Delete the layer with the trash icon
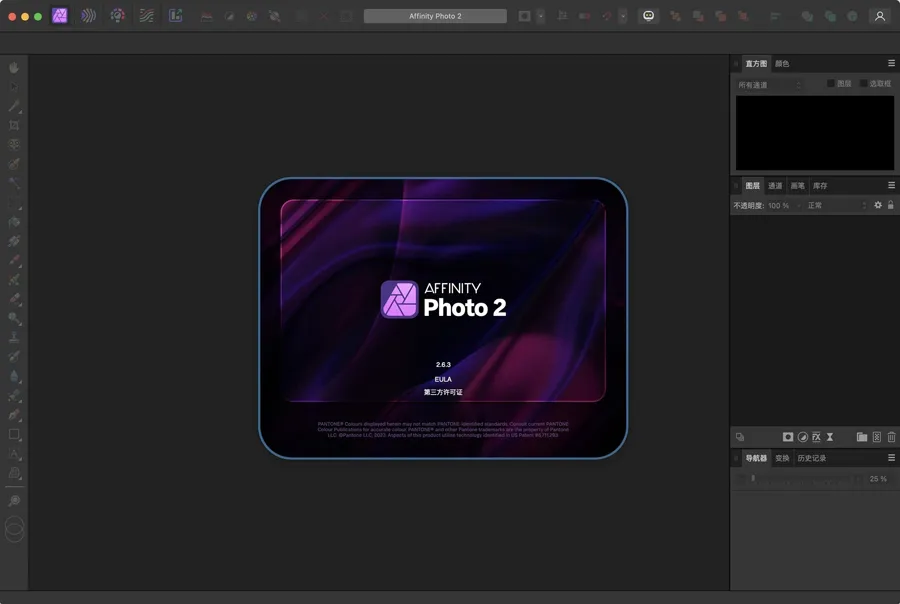 [x=891, y=437]
